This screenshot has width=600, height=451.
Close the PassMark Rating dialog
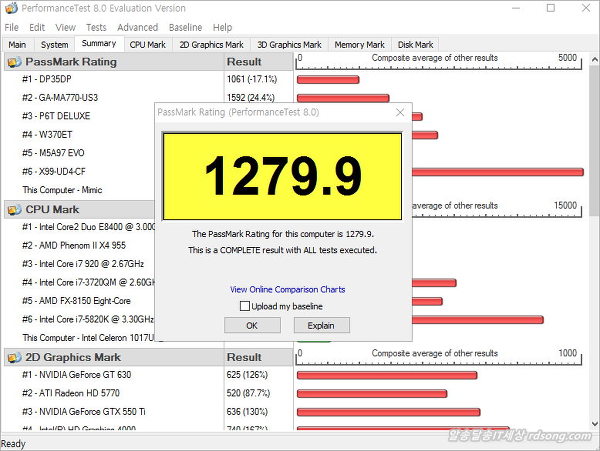(x=400, y=112)
